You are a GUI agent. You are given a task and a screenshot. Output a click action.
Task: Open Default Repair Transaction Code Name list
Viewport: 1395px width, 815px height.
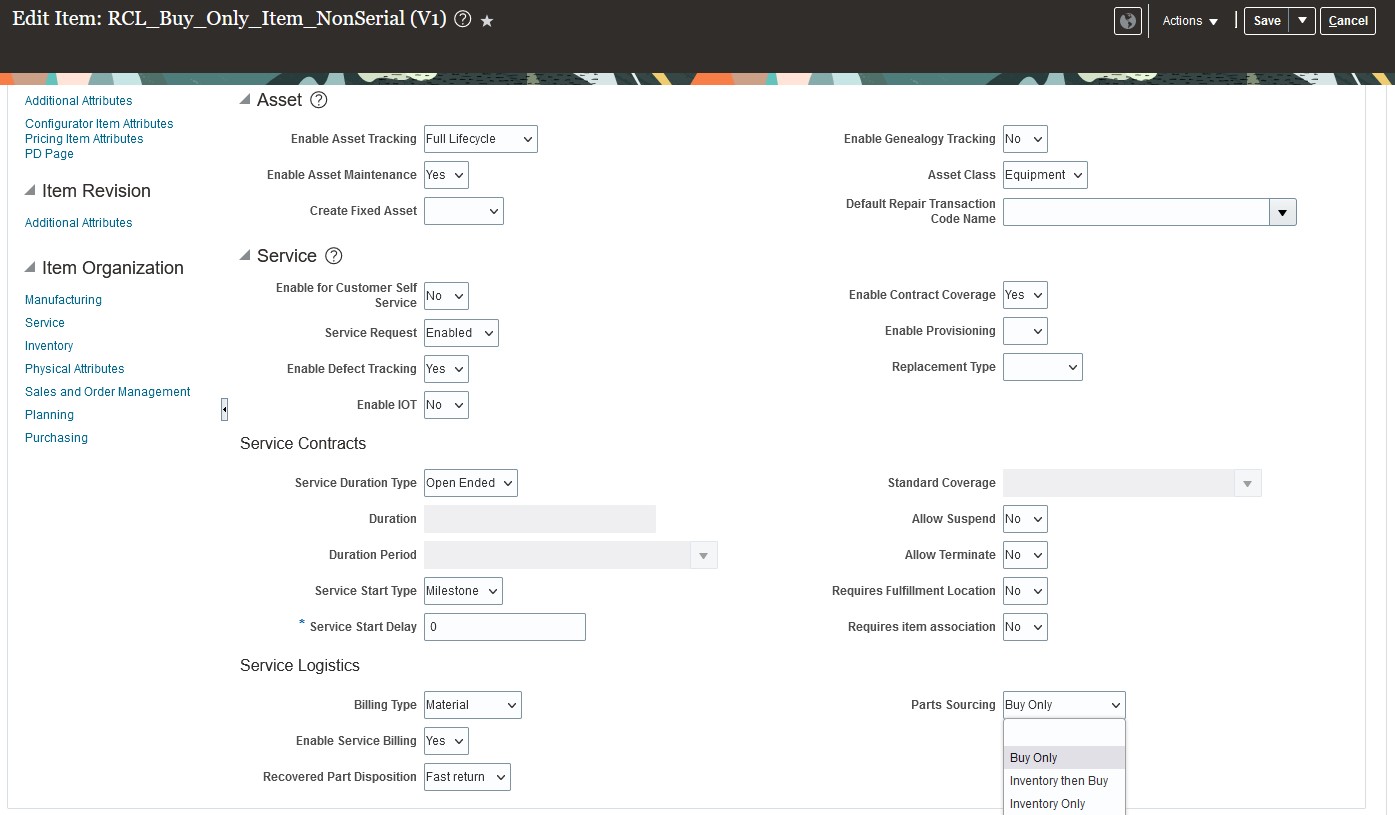coord(1283,212)
